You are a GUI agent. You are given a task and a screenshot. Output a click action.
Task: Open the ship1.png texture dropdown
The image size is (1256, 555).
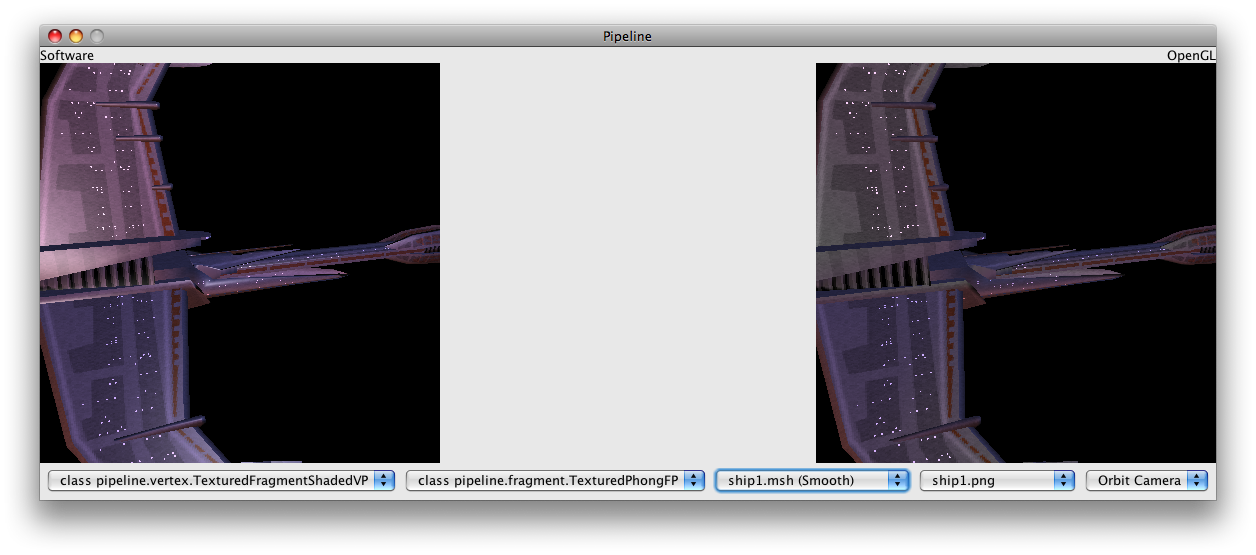[988, 481]
